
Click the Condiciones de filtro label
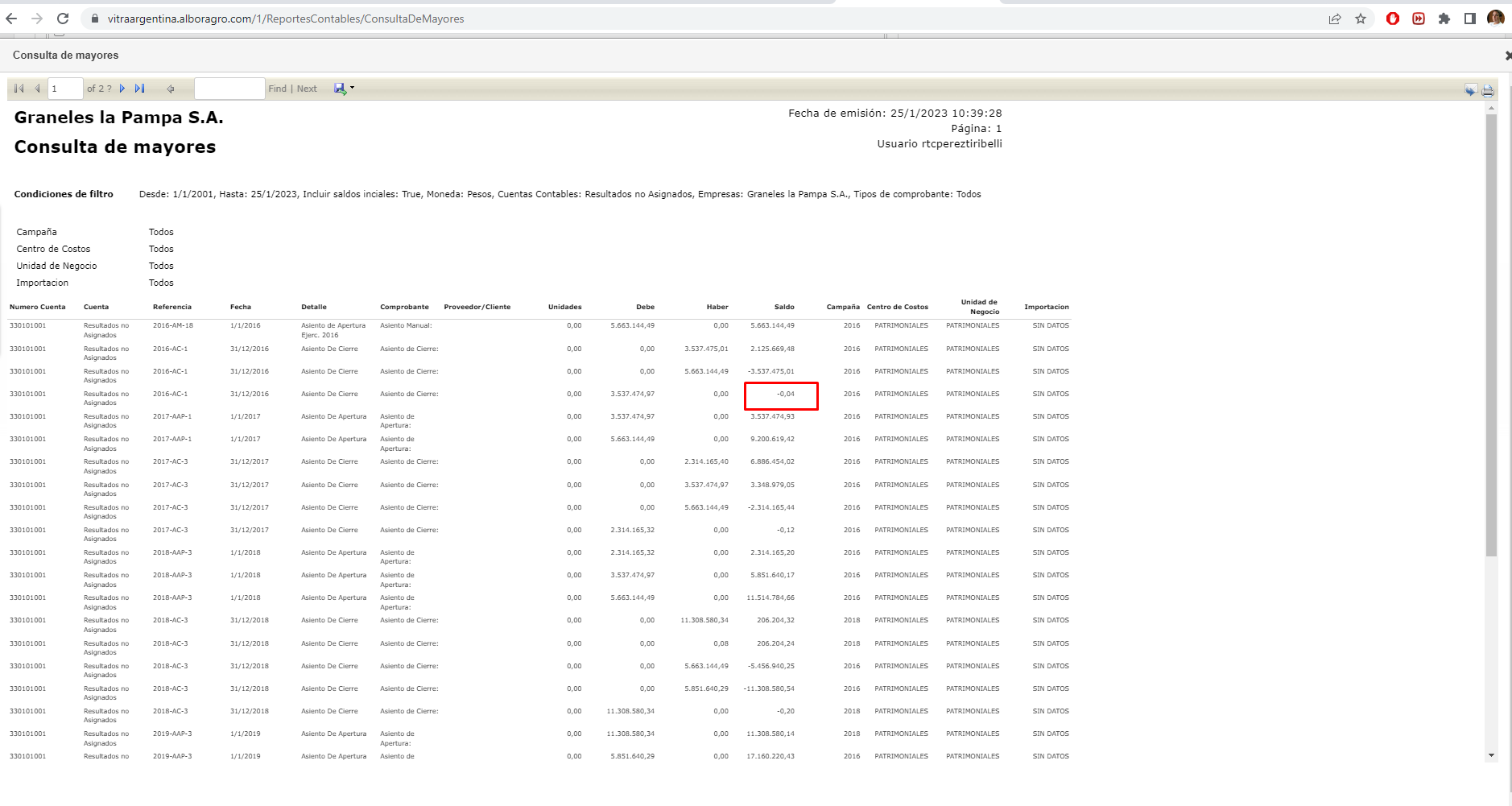pos(64,194)
